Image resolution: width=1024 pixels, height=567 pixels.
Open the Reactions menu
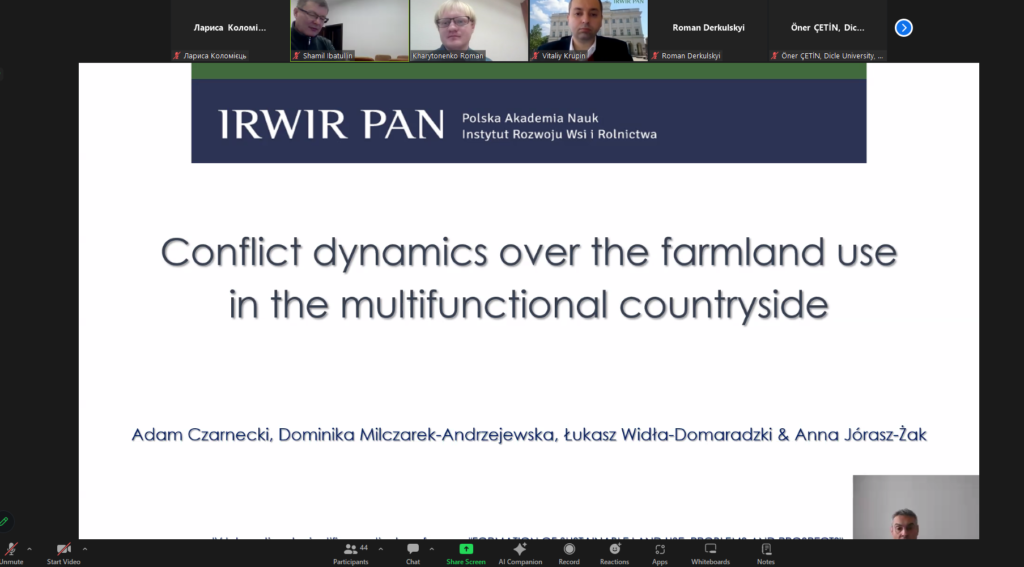(614, 549)
